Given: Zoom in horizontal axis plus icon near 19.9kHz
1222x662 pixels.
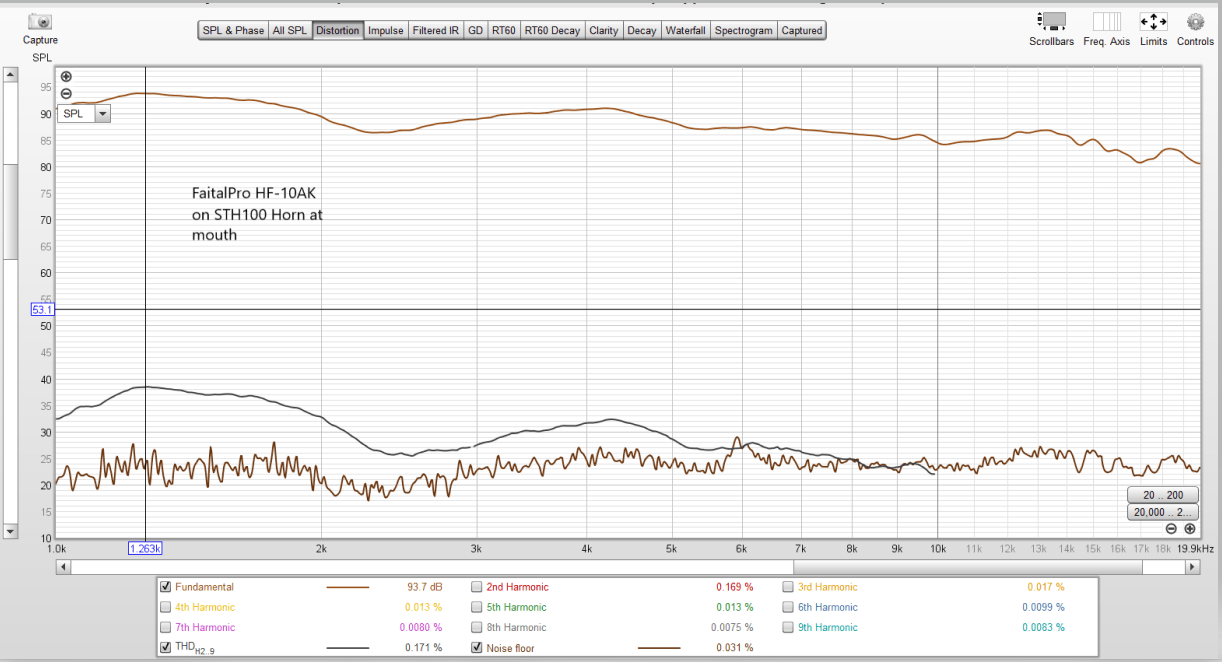Looking at the screenshot, I should pos(1190,528).
